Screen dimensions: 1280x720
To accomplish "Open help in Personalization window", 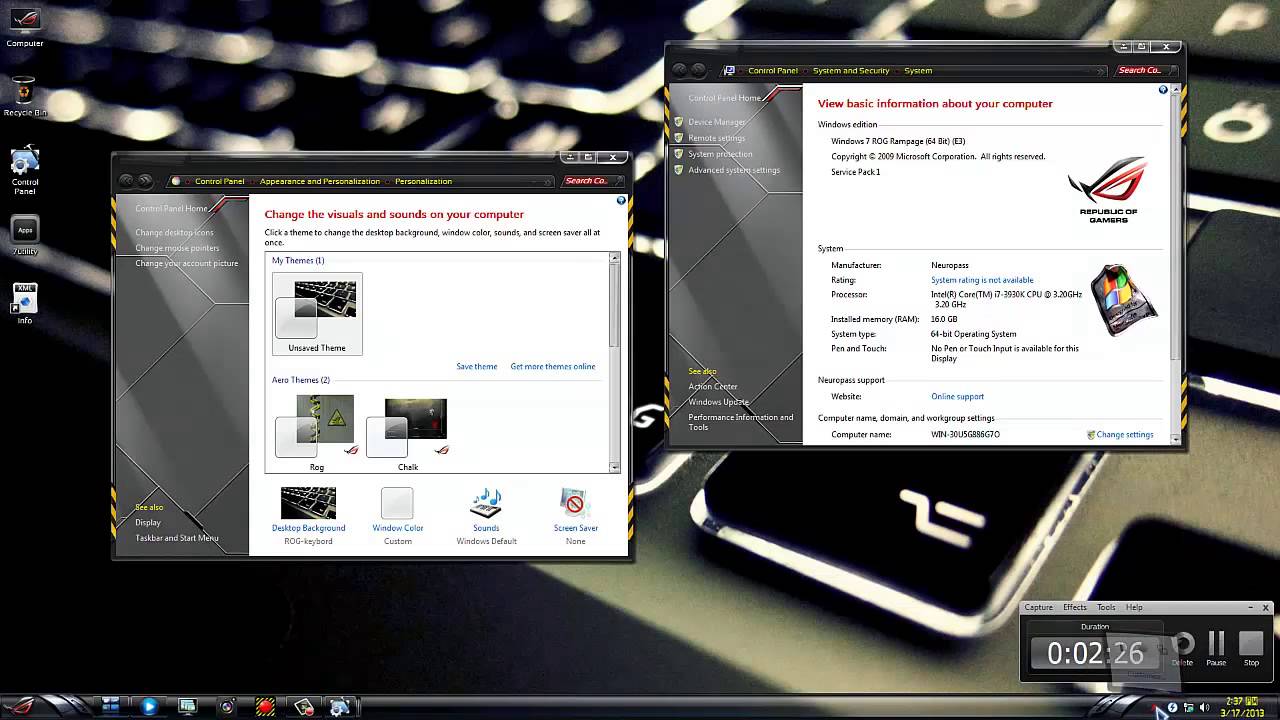I will pos(621,201).
